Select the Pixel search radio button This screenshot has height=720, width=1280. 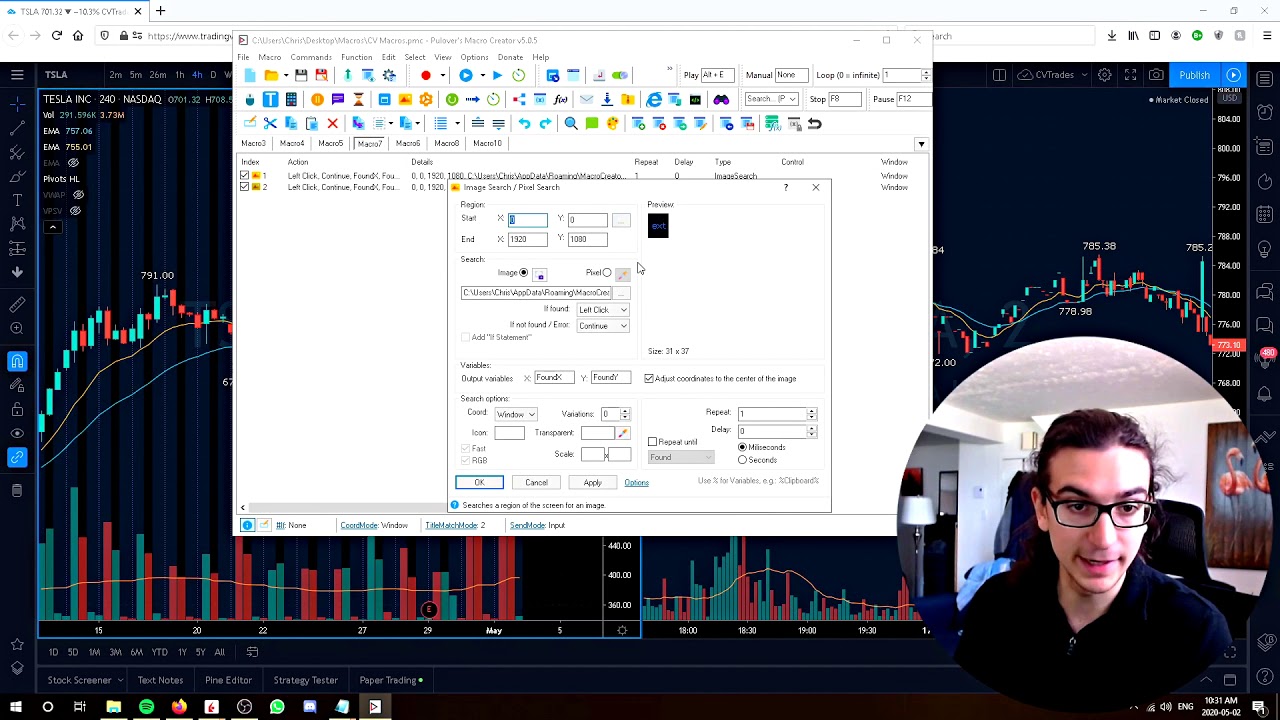click(606, 273)
